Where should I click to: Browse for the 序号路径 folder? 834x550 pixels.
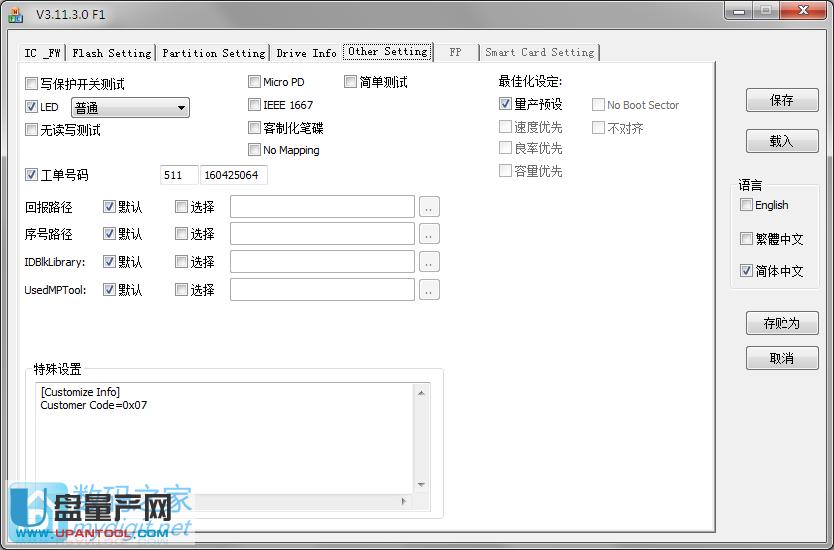[429, 234]
